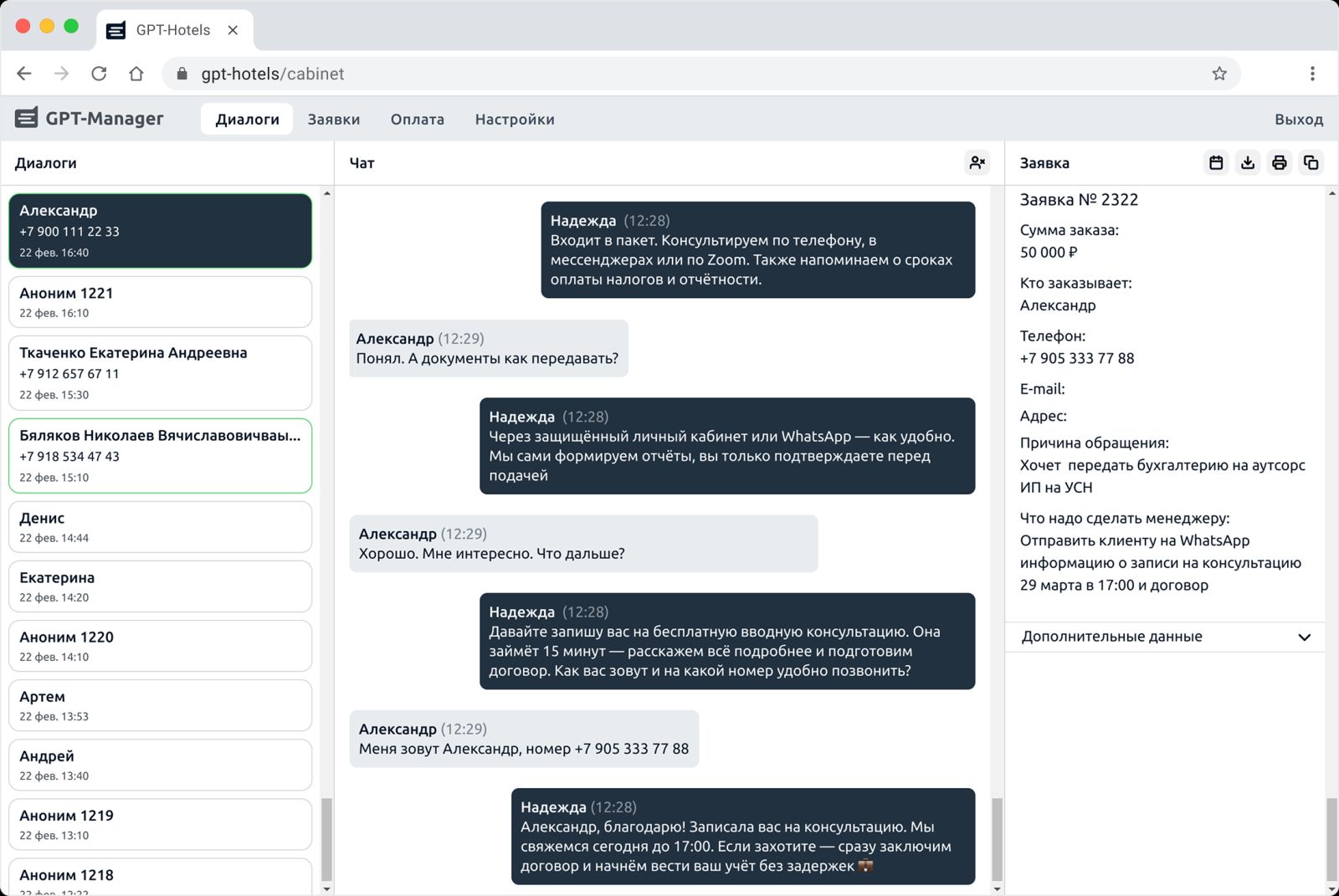Click the GPT-Manager logo
Viewport: 1339px width, 896px height.
pos(90,119)
